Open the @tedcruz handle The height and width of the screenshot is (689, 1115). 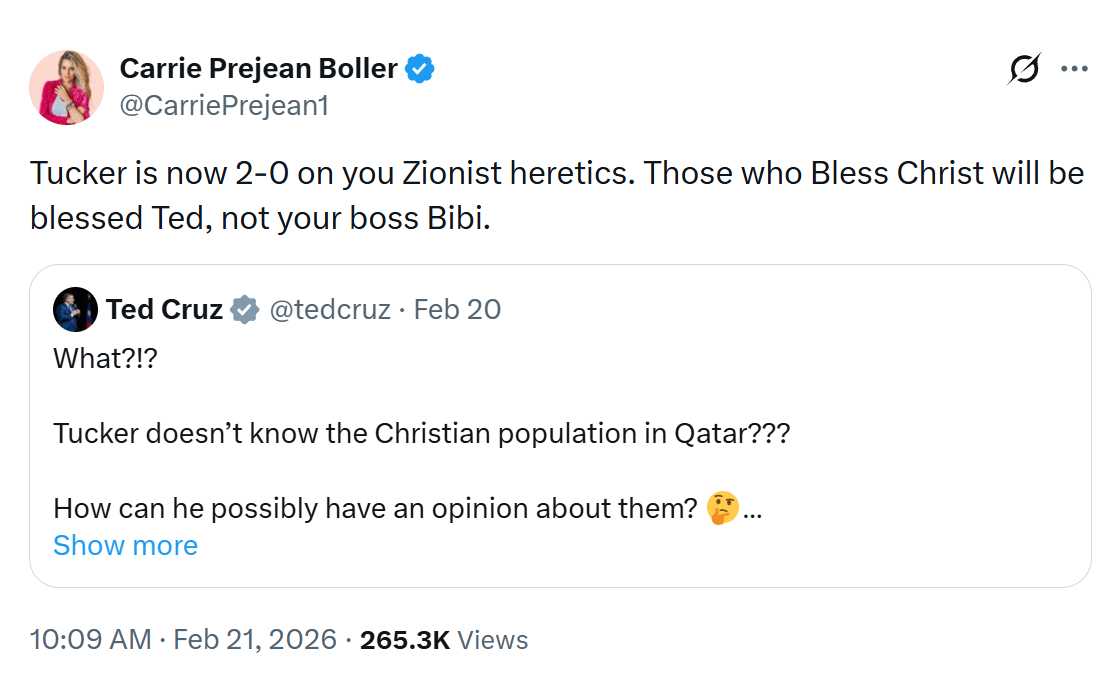point(329,310)
